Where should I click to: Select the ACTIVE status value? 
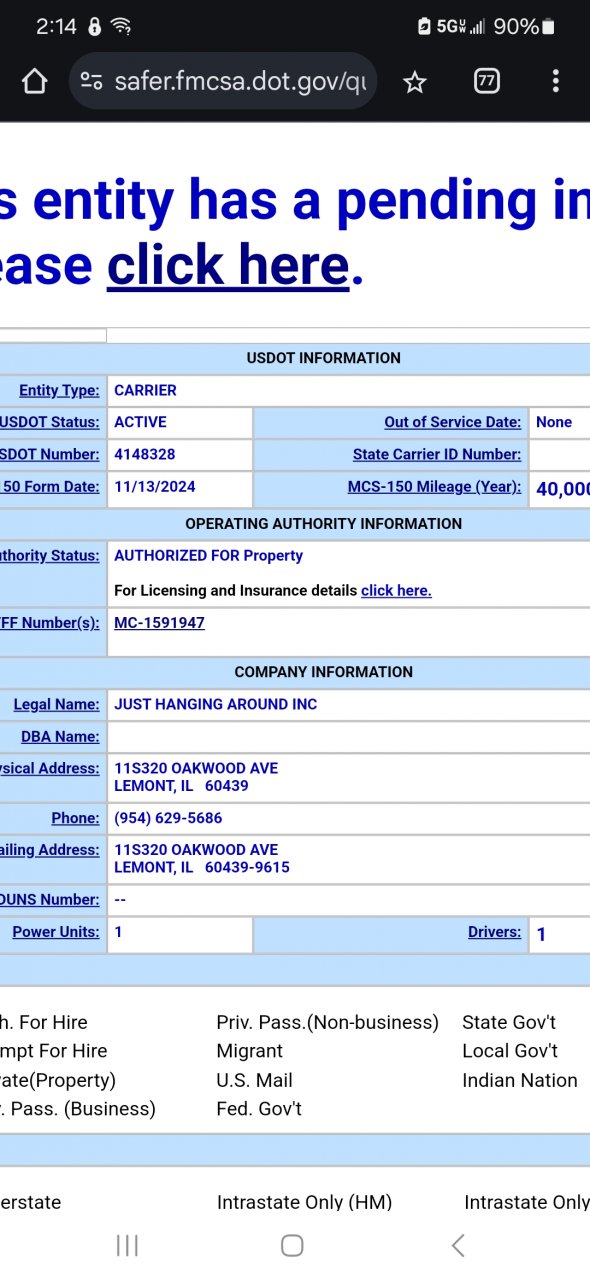pyautogui.click(x=140, y=422)
